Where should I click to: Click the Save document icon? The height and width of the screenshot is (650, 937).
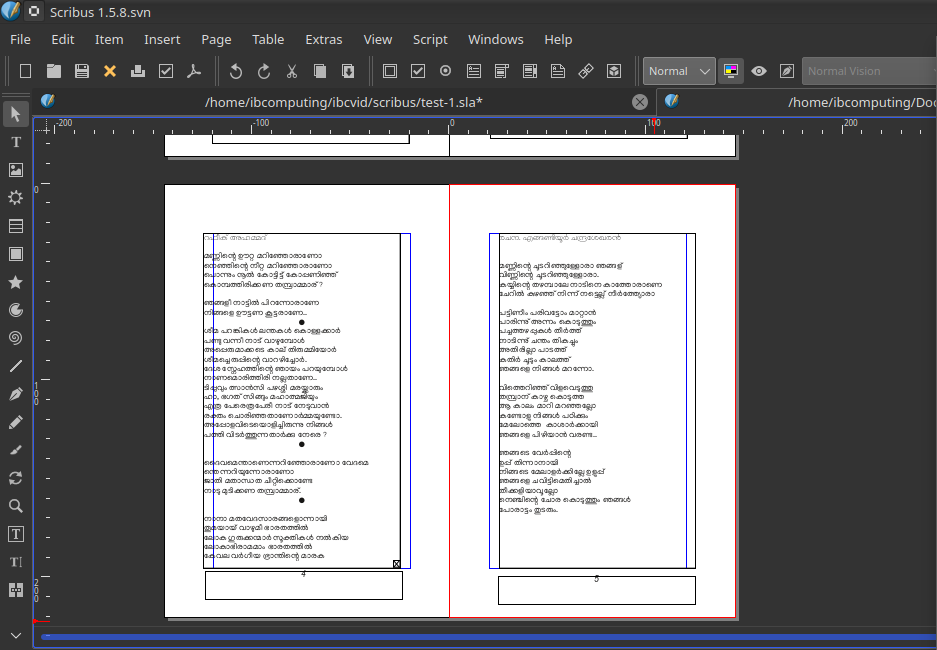(82, 71)
